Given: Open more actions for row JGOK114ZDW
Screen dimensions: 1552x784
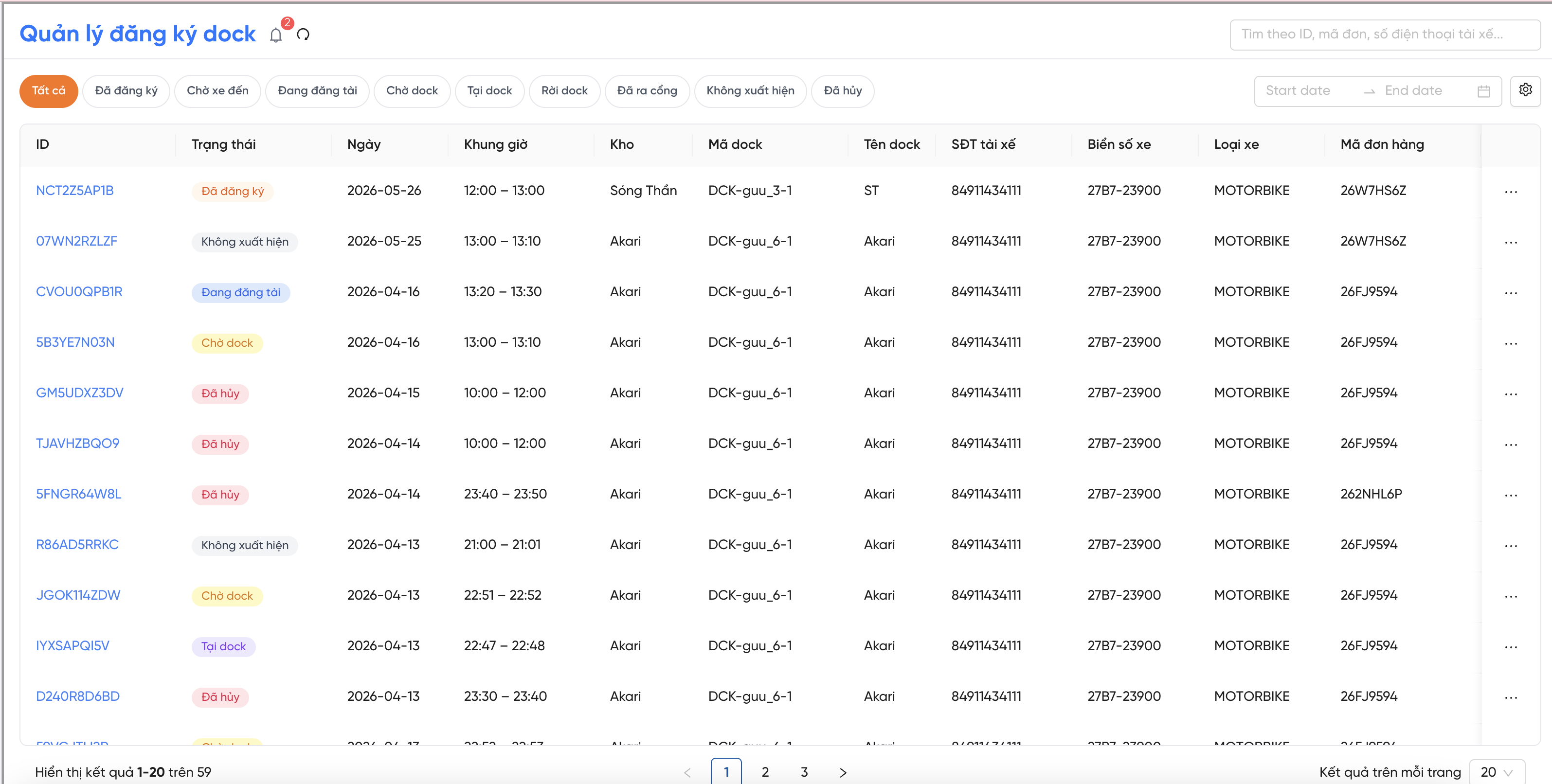Looking at the screenshot, I should (1511, 596).
